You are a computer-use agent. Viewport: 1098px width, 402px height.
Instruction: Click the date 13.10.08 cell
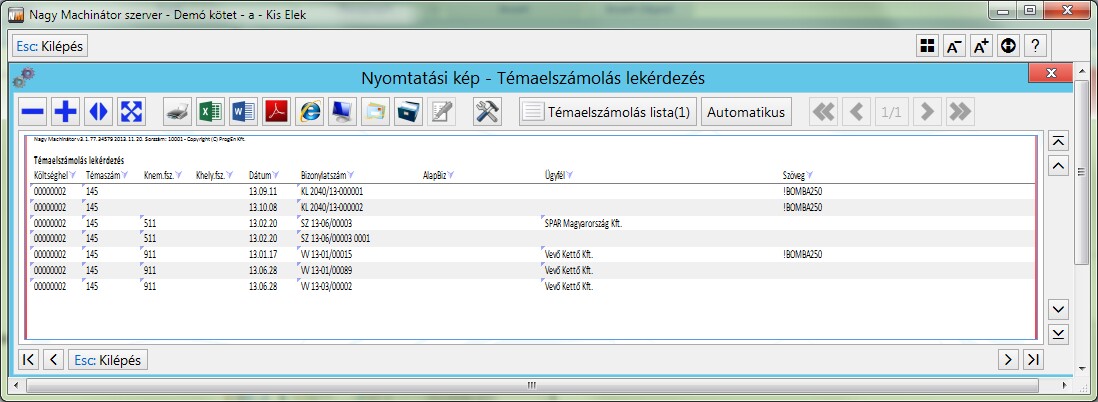(263, 208)
